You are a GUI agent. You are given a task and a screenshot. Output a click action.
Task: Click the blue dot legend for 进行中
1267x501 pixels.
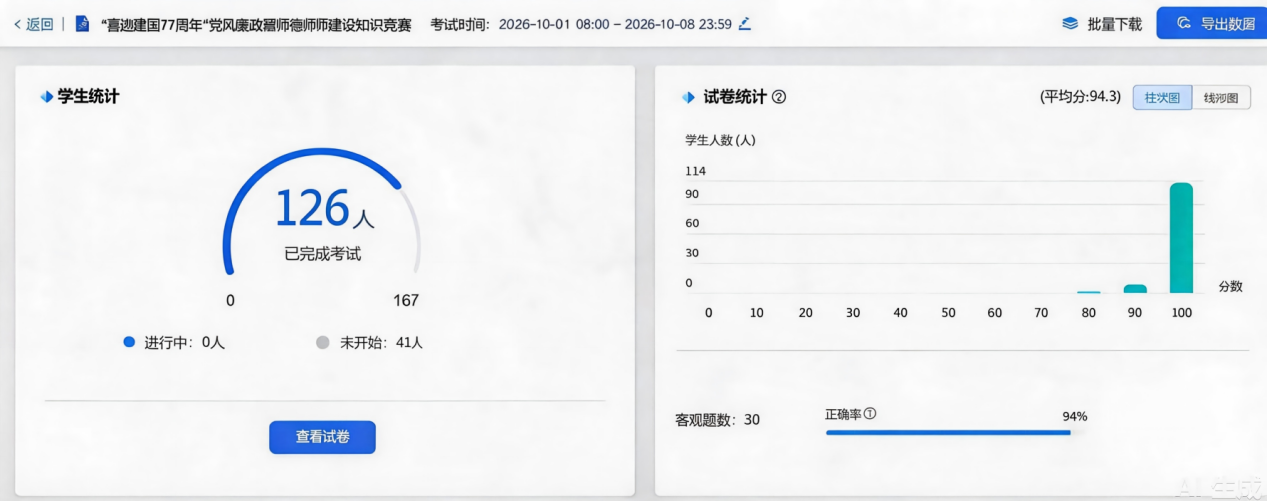coord(128,342)
